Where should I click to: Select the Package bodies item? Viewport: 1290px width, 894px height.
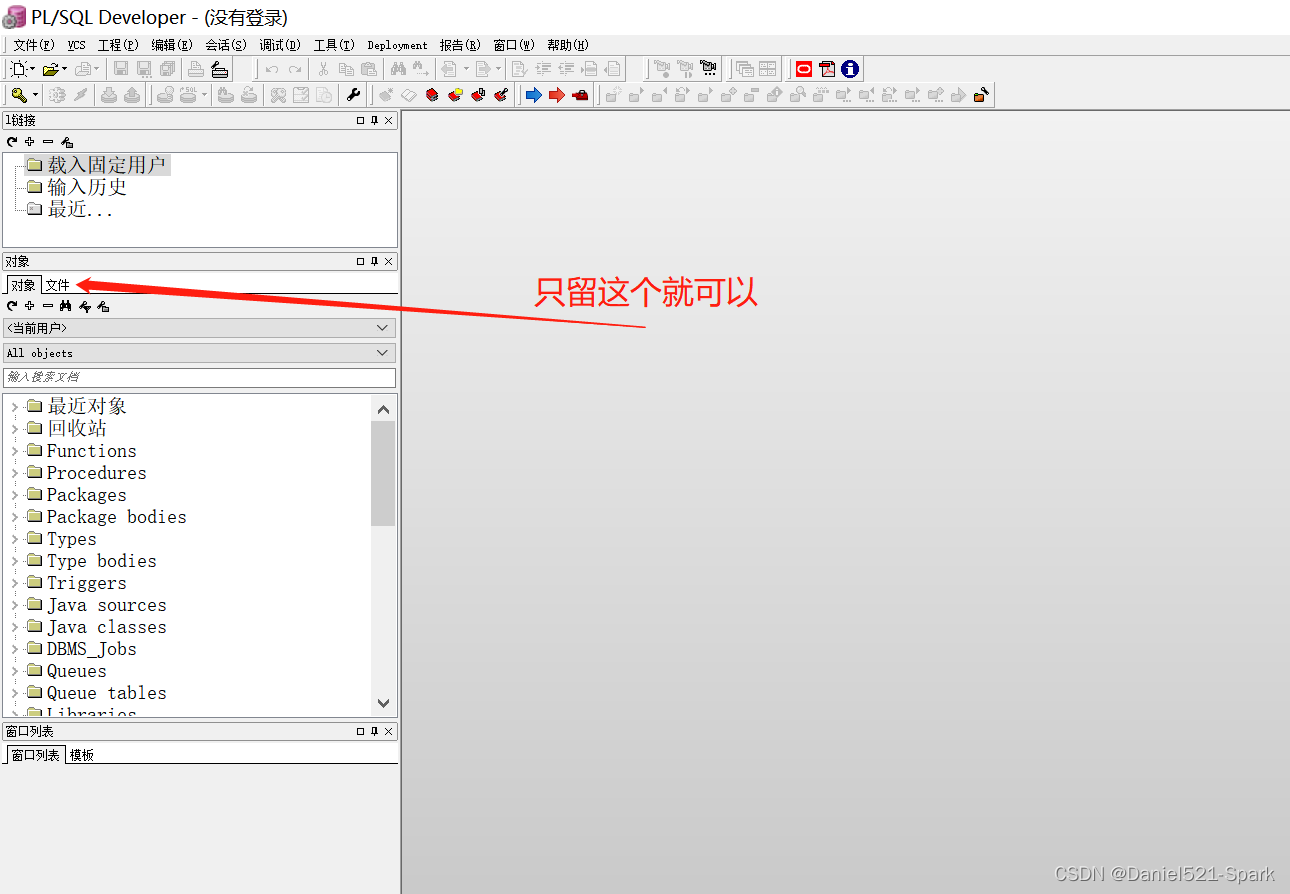[116, 517]
